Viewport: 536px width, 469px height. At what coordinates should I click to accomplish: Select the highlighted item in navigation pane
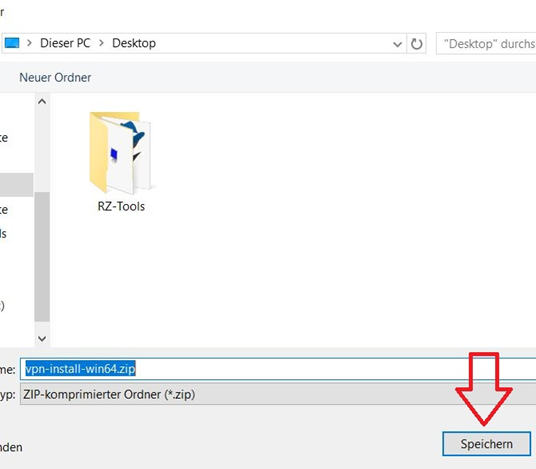click(16, 185)
